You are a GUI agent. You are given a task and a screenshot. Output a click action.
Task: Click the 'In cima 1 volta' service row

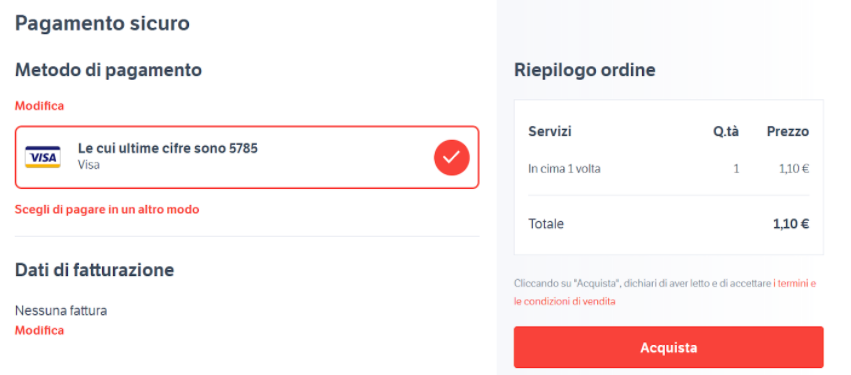[669, 169]
